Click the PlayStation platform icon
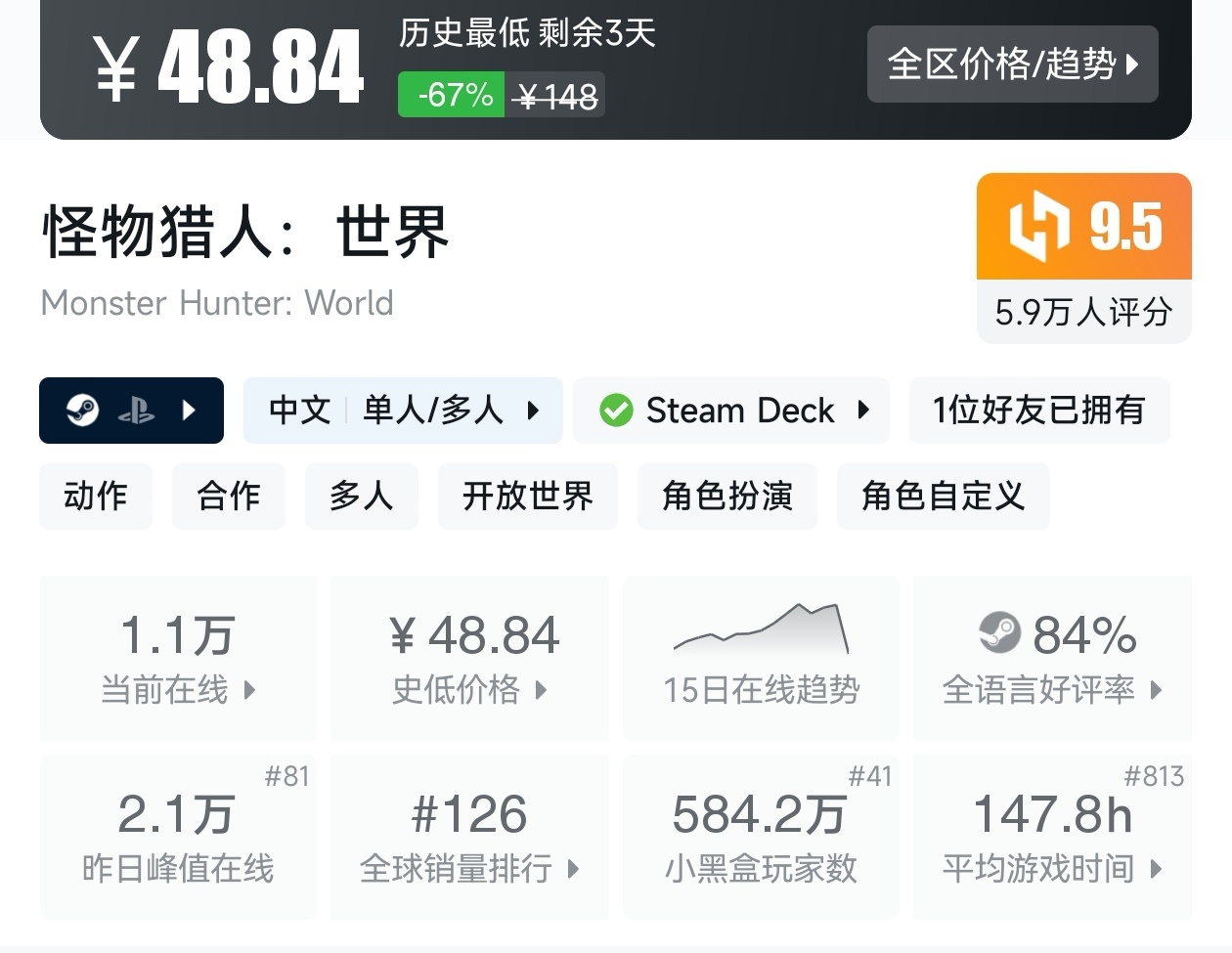Image resolution: width=1232 pixels, height=953 pixels. coord(136,412)
